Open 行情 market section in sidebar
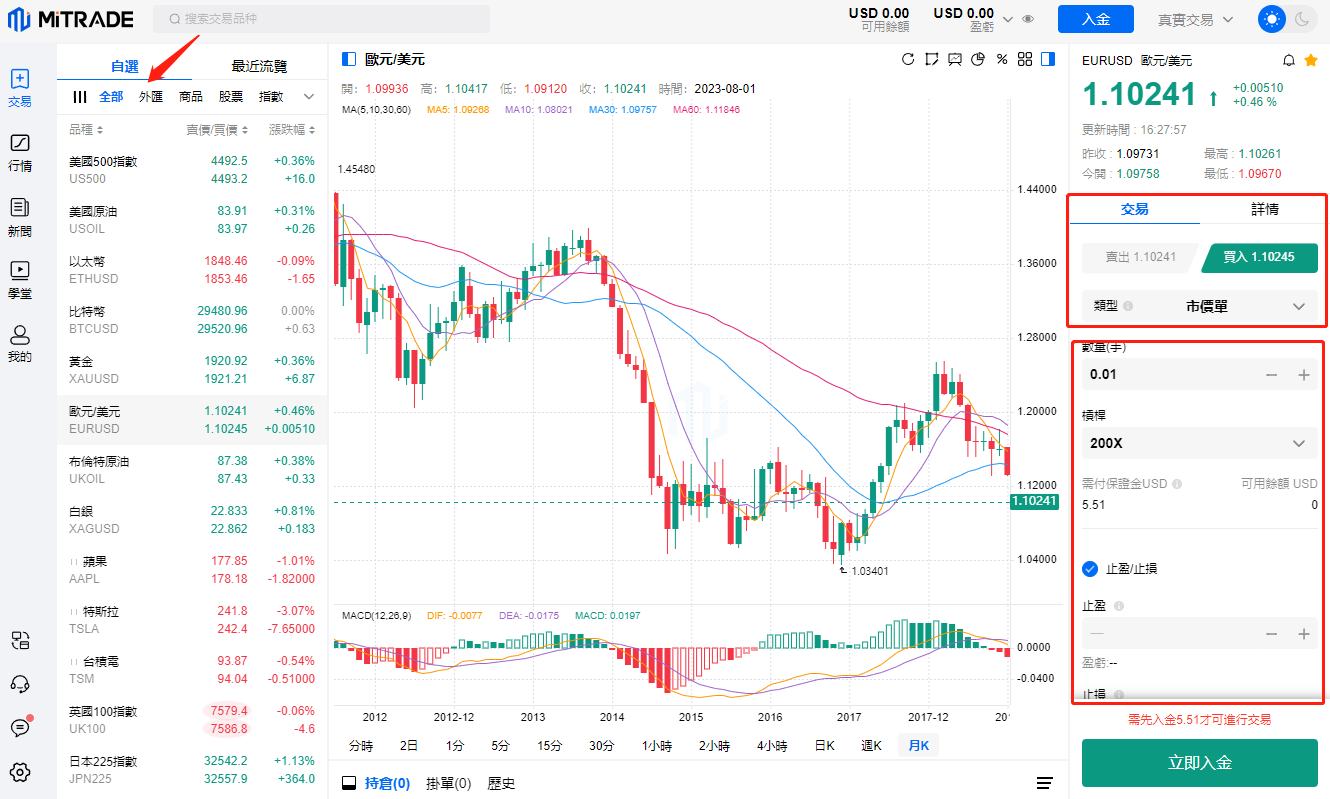Viewport: 1330px width, 799px height. pyautogui.click(x=20, y=153)
